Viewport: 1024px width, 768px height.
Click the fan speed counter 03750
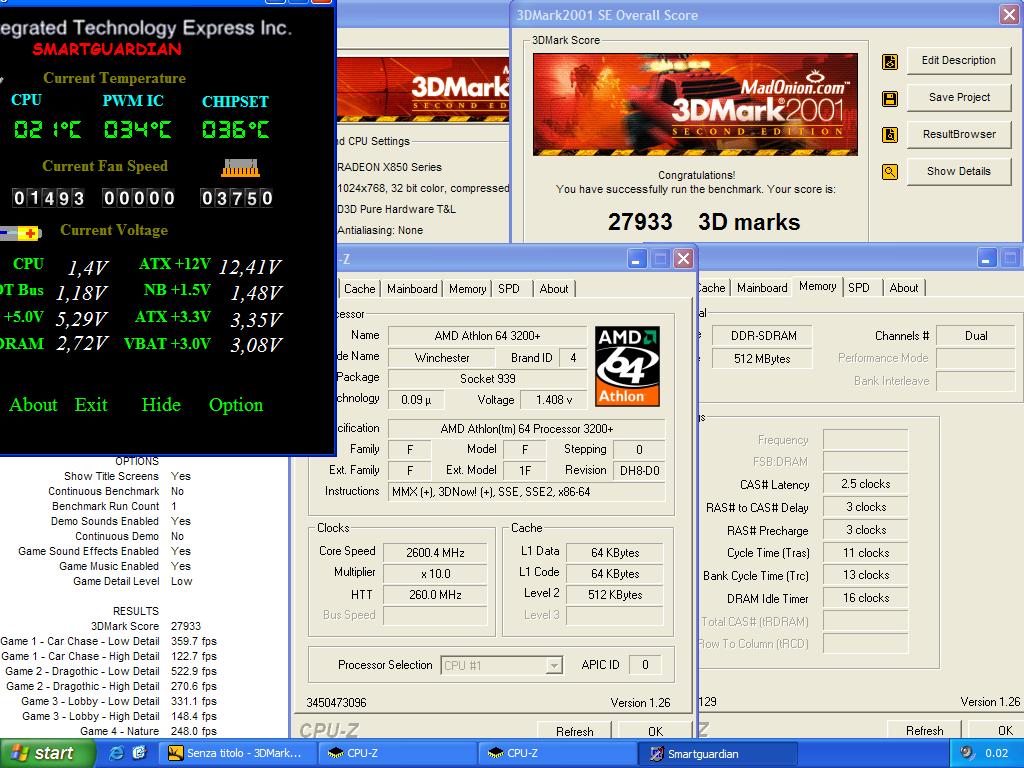[x=236, y=198]
